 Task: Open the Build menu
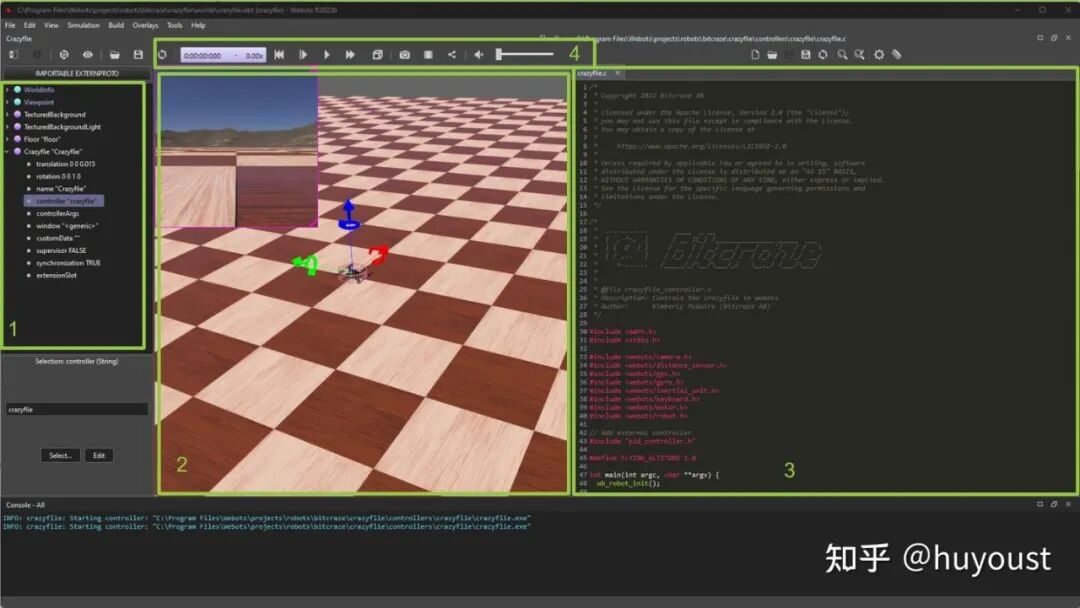116,25
